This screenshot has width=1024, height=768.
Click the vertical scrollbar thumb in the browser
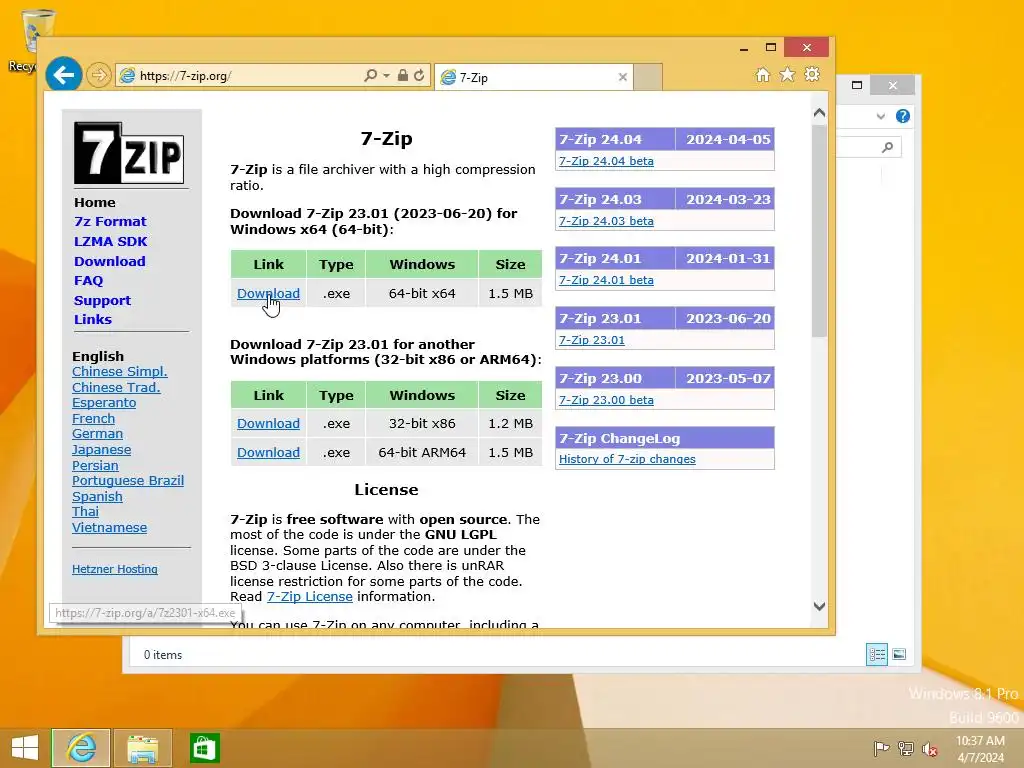click(819, 231)
